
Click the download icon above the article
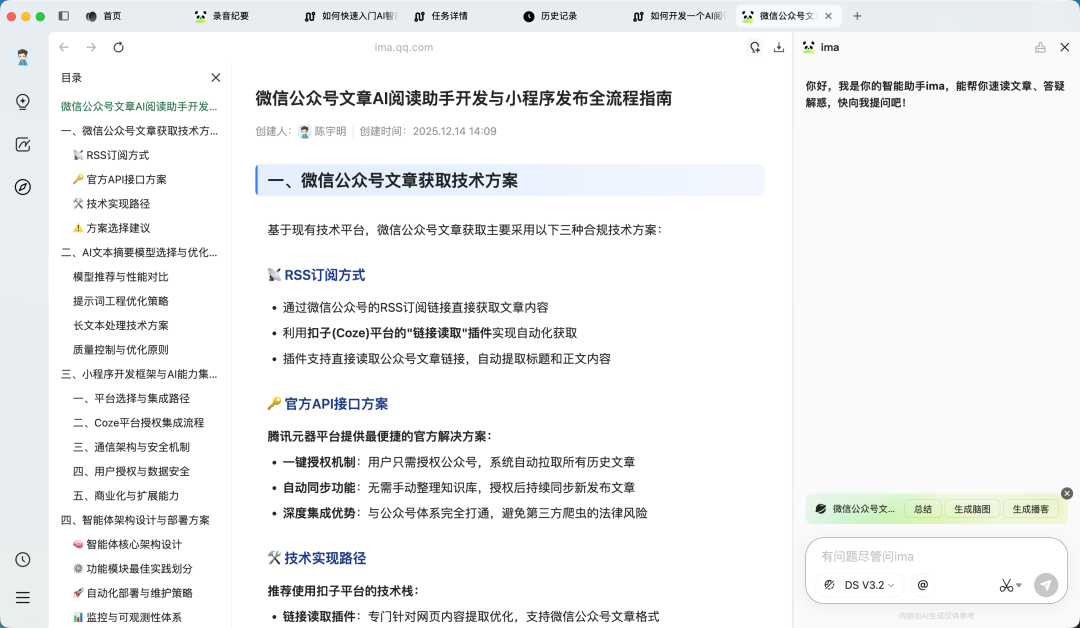click(x=779, y=47)
